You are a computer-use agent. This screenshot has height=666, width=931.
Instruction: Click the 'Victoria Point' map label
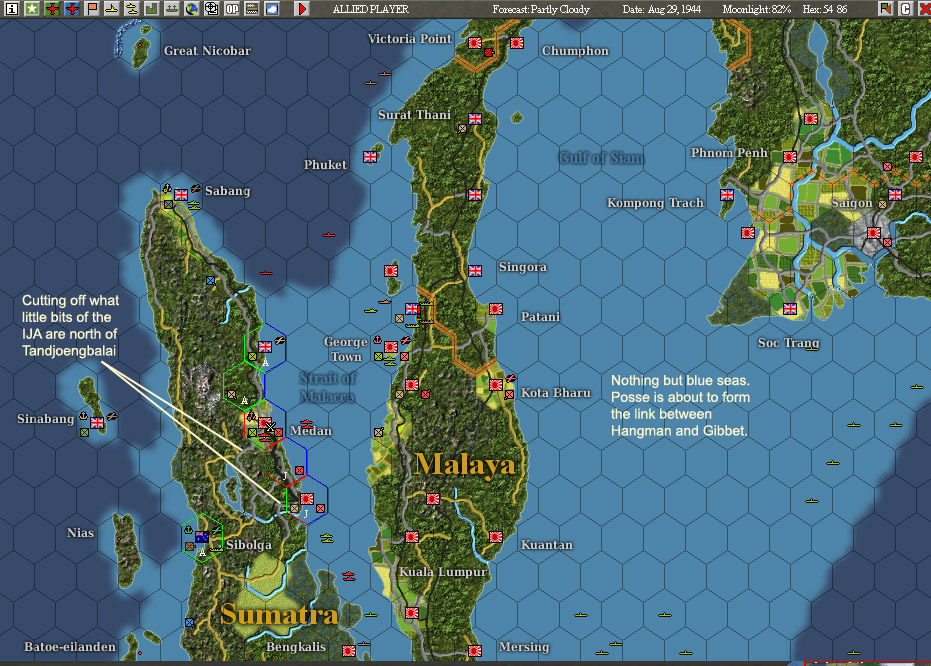(410, 39)
